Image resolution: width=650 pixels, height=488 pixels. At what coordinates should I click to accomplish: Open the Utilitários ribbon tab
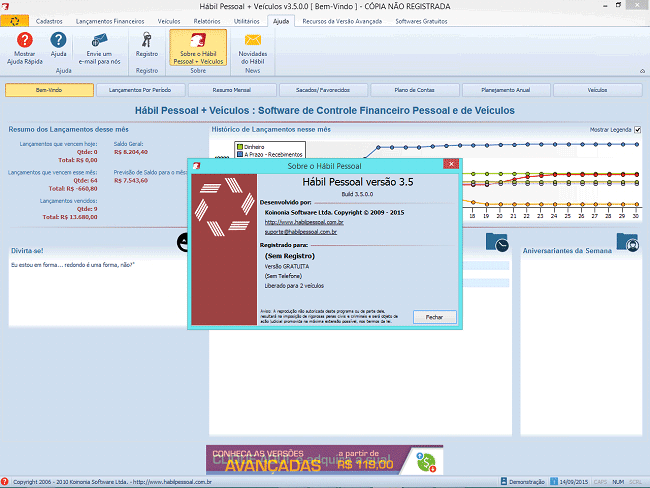click(247, 21)
